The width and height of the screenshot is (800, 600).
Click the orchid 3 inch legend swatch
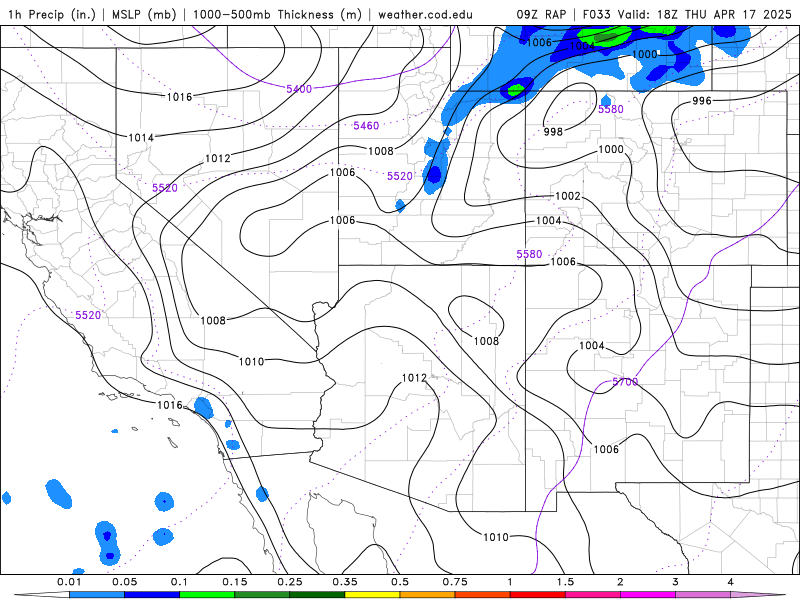703,595
